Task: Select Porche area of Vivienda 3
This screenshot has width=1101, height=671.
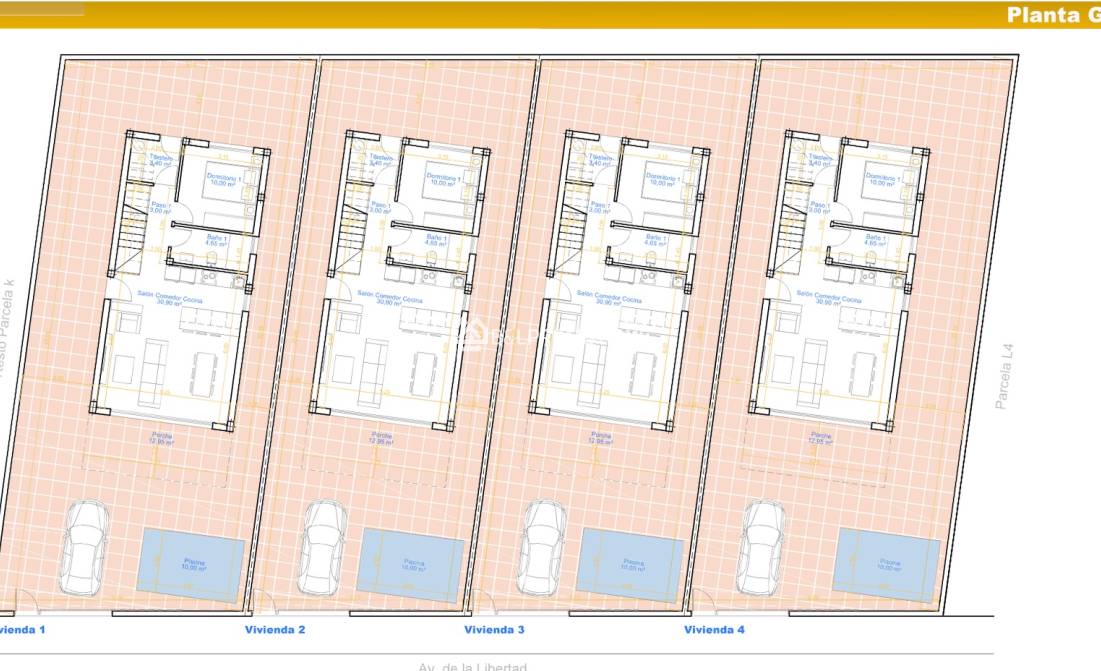Action: point(600,438)
